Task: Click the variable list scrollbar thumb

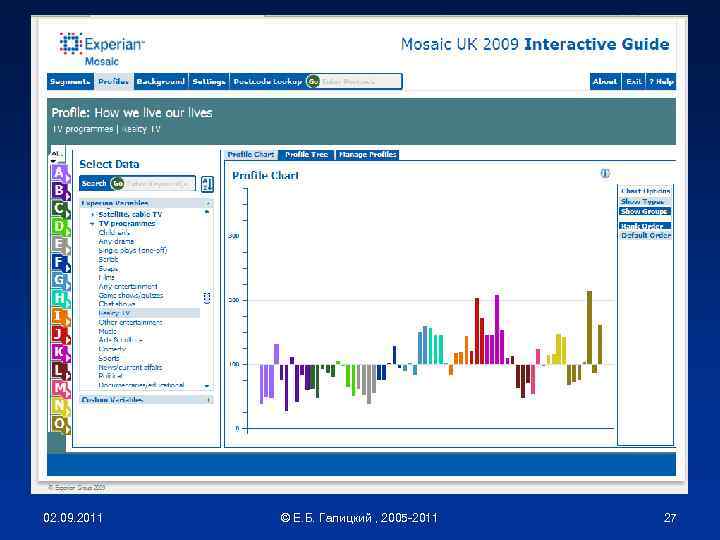Action: (x=207, y=298)
